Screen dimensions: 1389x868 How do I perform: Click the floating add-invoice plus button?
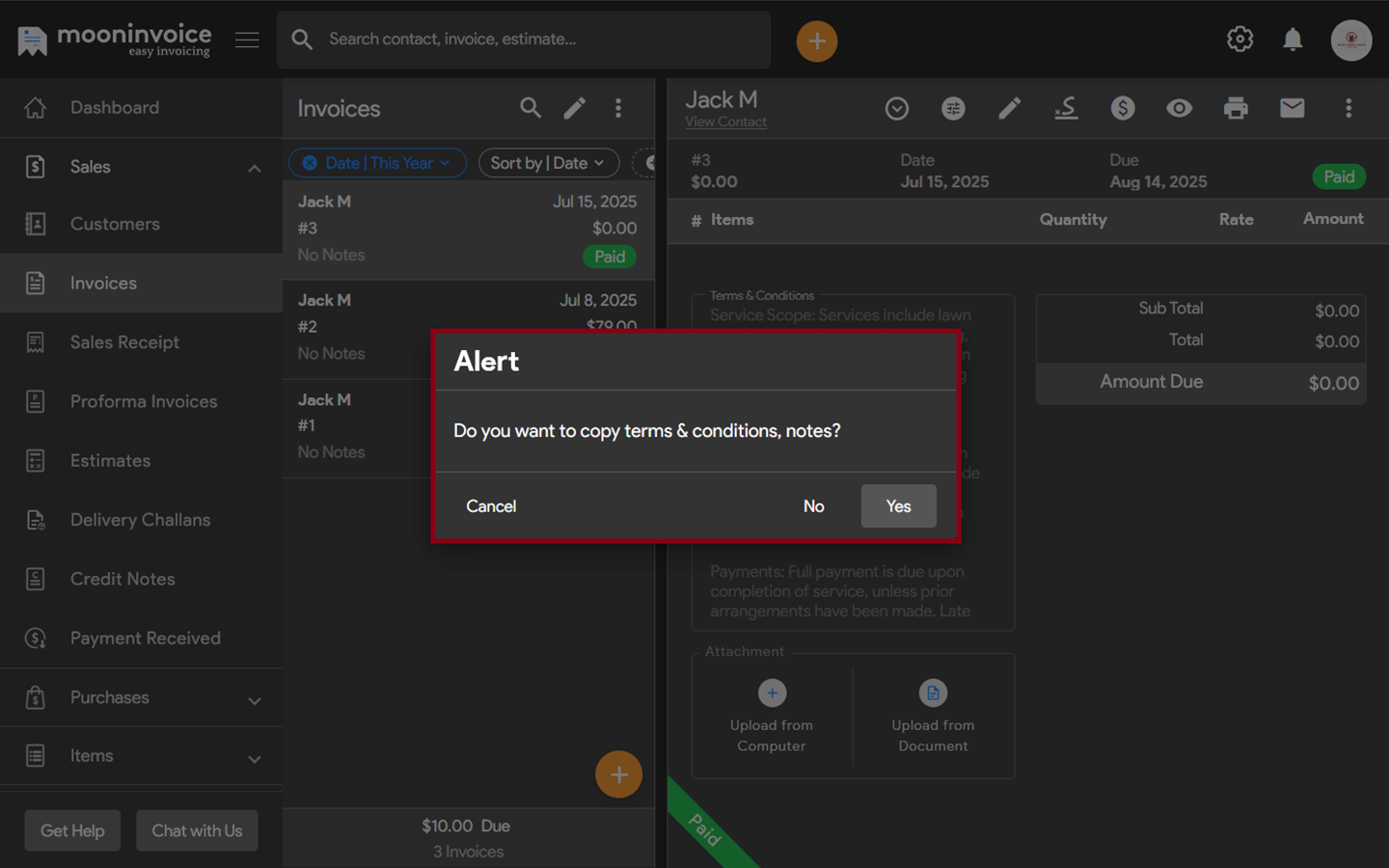pos(618,774)
